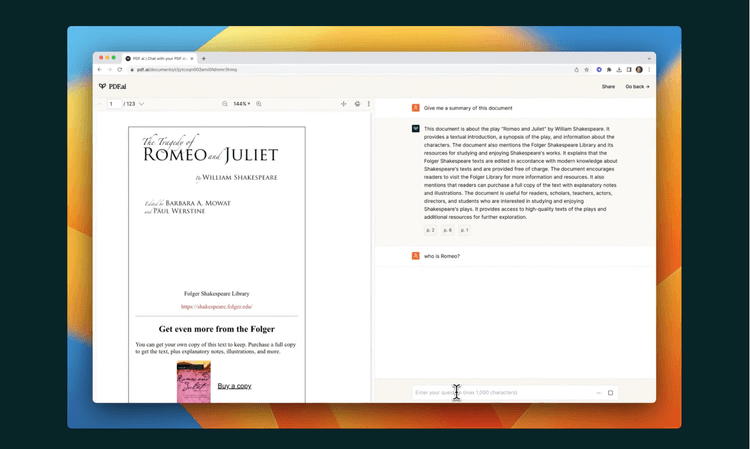Open the browser extensions puzzle icon
This screenshot has width=750, height=449.
(x=609, y=69)
